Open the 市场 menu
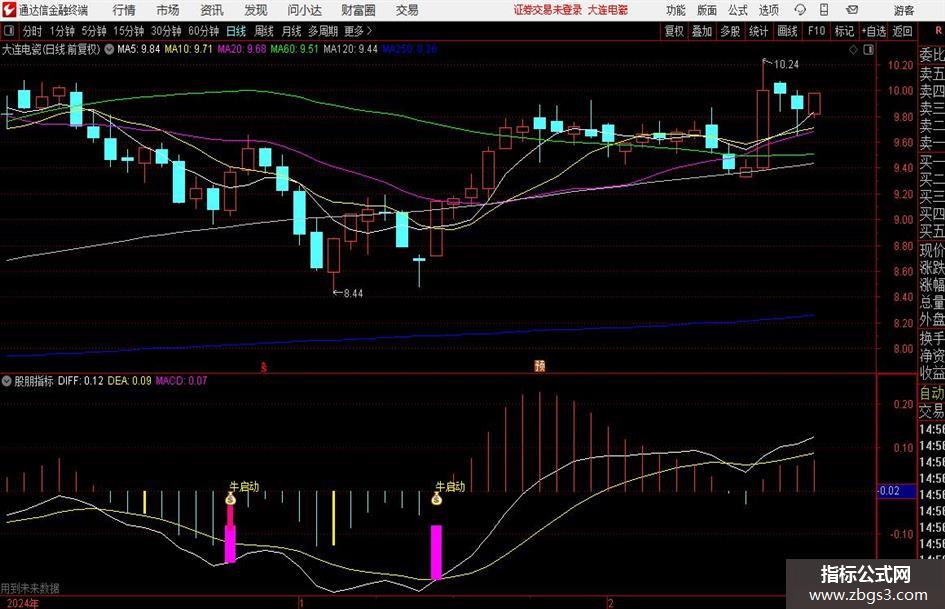The width and height of the screenshot is (945, 609). [x=168, y=10]
